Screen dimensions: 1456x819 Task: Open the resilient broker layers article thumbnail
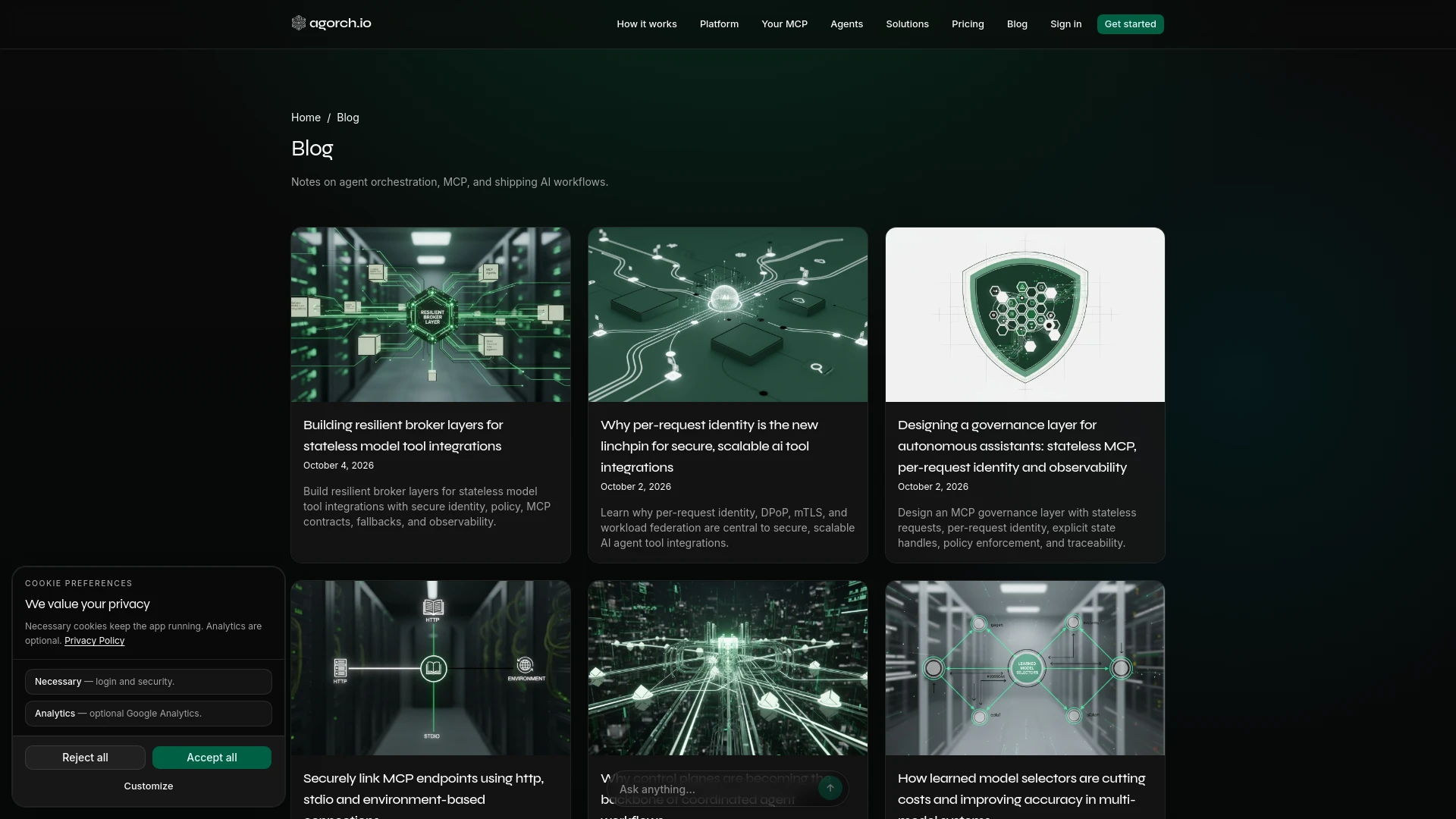click(431, 315)
